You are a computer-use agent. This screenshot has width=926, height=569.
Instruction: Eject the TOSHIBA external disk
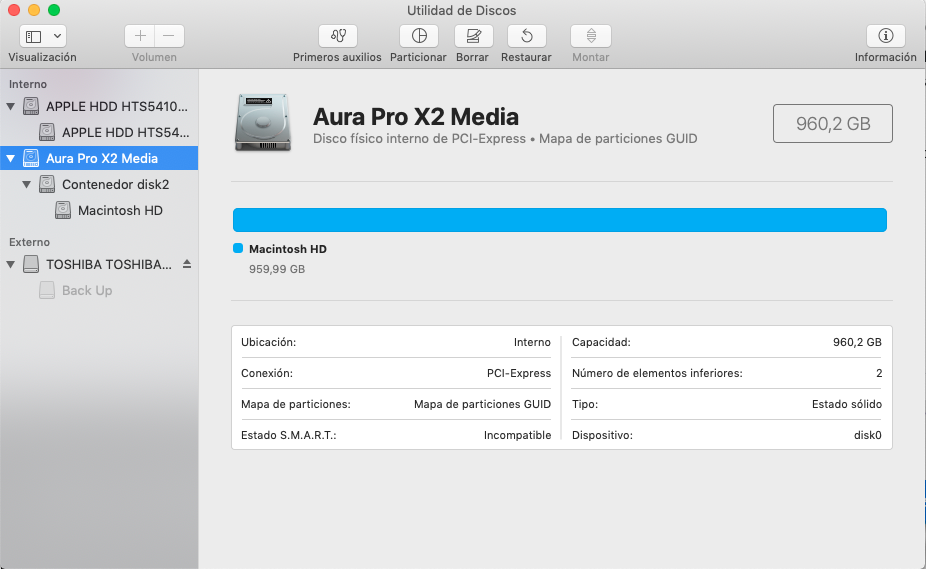coord(187,264)
